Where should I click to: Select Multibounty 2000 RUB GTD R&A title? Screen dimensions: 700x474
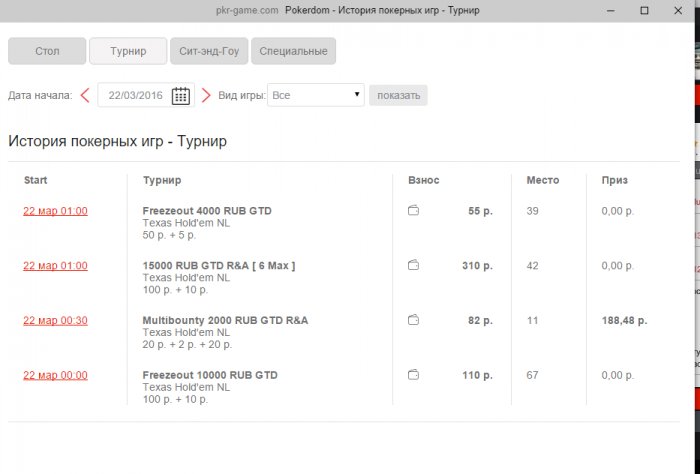pyautogui.click(x=225, y=320)
